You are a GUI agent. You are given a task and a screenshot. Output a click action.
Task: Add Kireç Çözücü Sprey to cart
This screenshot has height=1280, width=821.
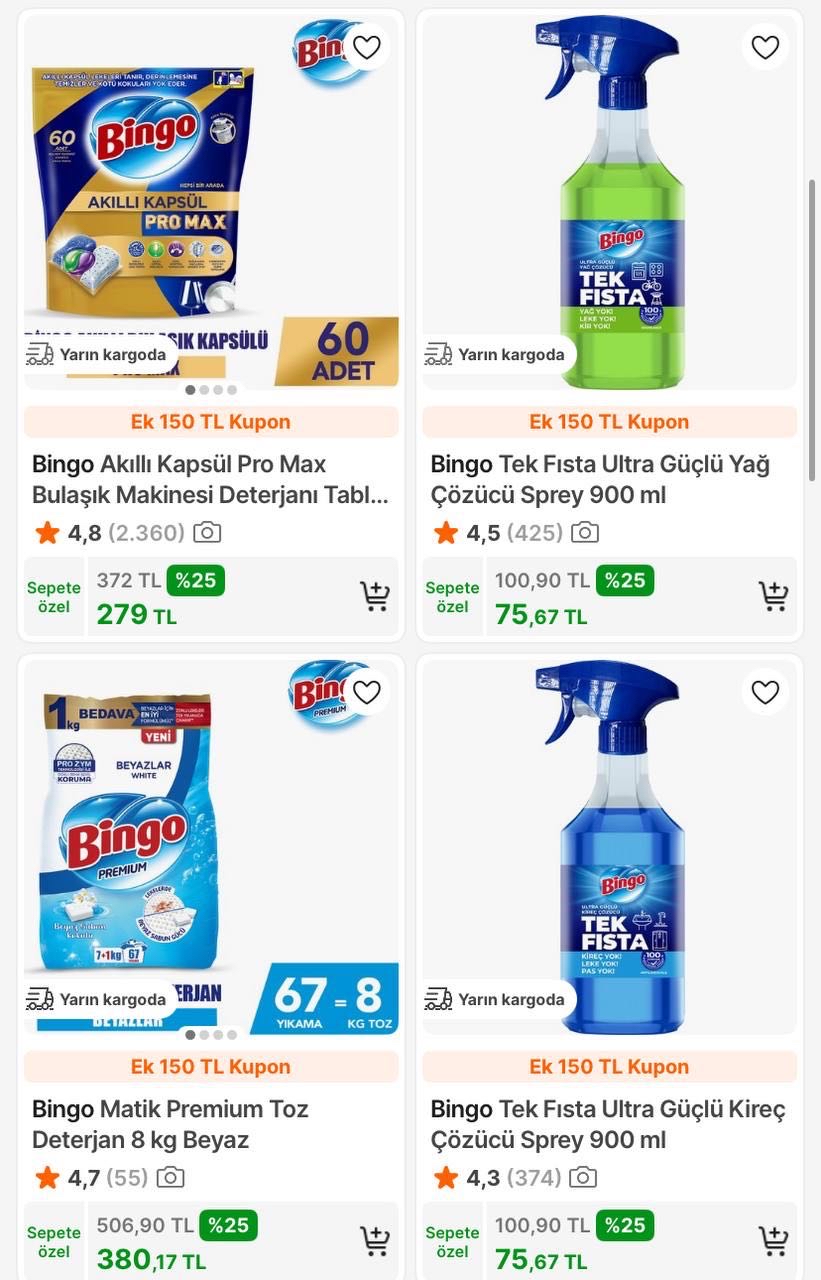point(773,1241)
